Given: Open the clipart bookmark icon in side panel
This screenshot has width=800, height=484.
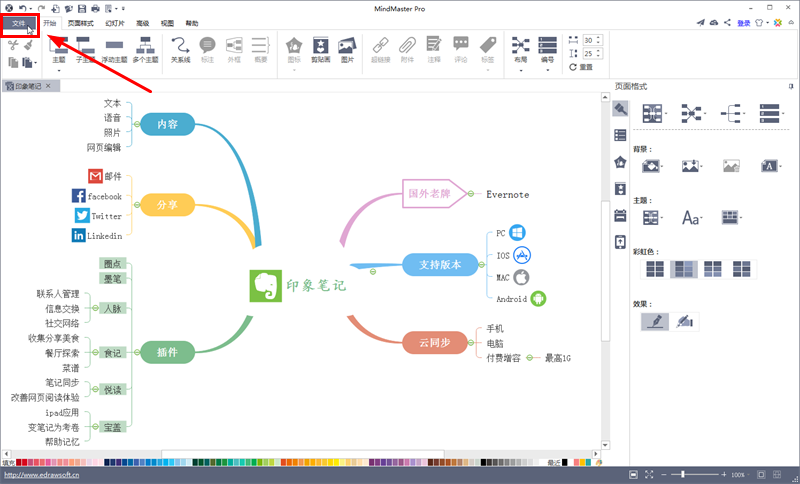Looking at the screenshot, I should tap(620, 189).
